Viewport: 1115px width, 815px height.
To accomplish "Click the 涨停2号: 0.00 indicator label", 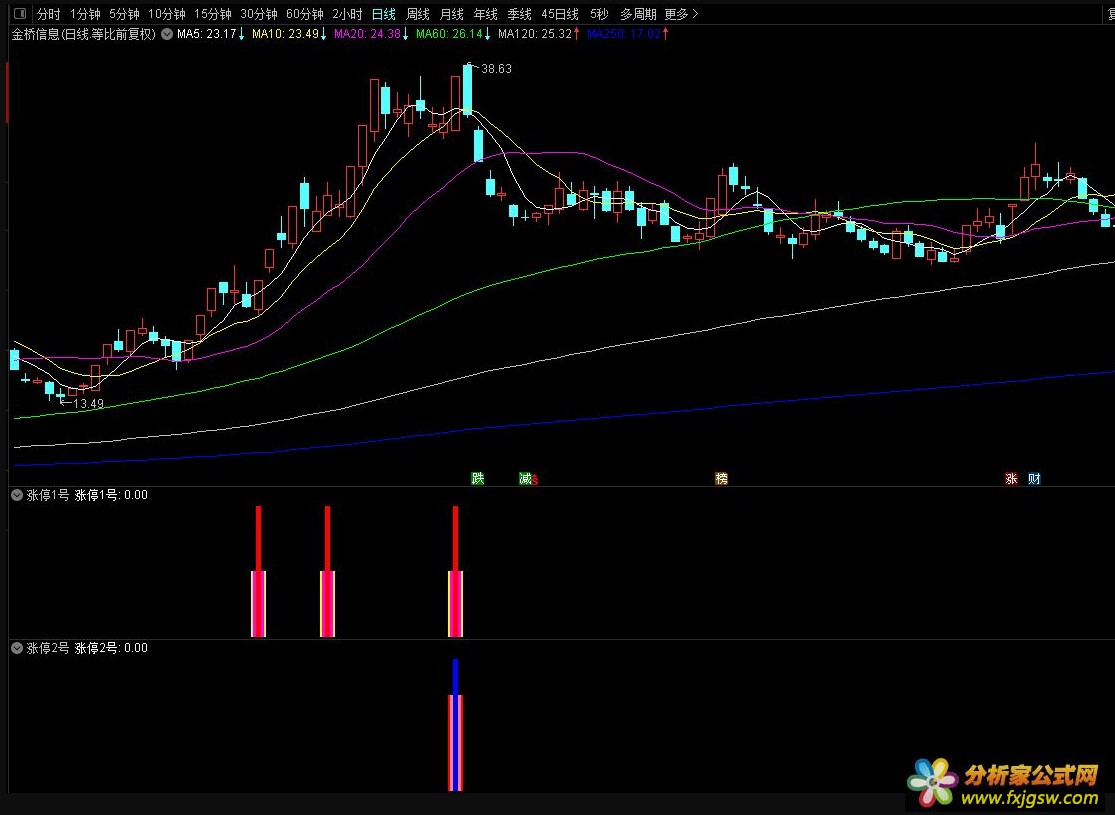I will tap(111, 648).
